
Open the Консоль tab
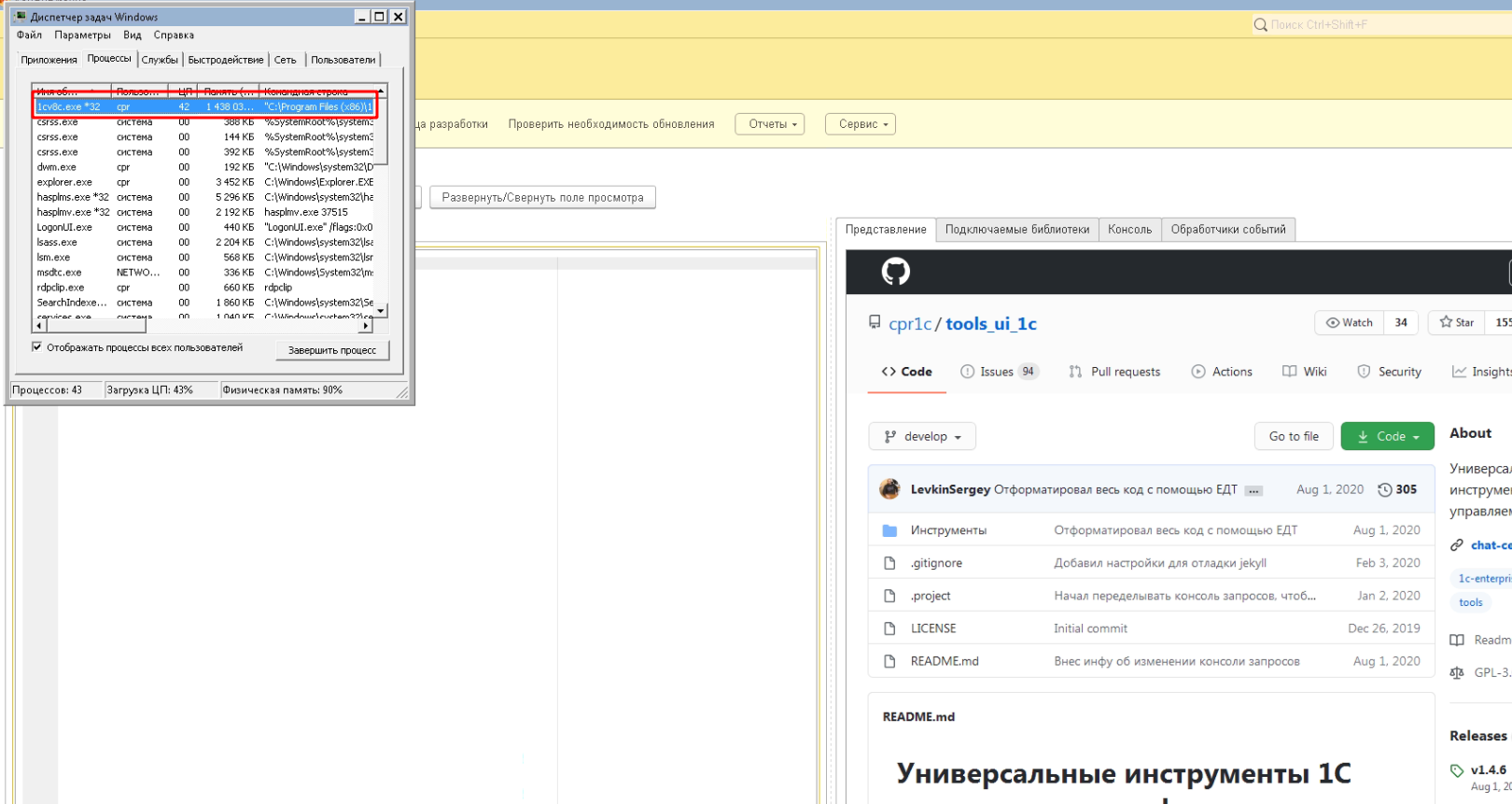click(1130, 230)
